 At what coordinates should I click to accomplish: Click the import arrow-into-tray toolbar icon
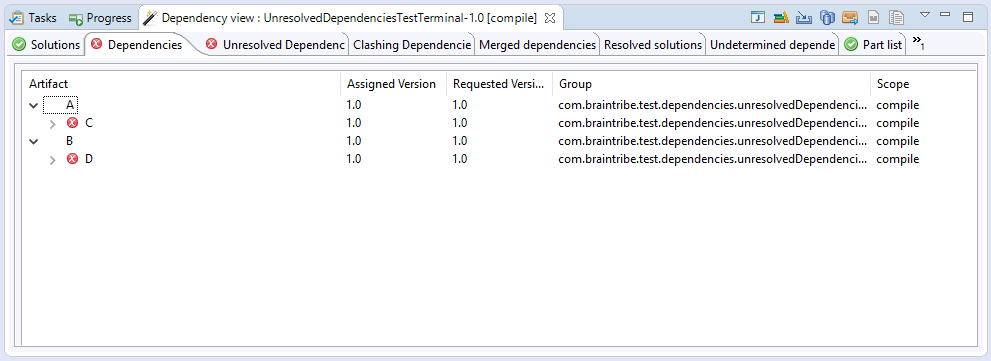[x=804, y=18]
